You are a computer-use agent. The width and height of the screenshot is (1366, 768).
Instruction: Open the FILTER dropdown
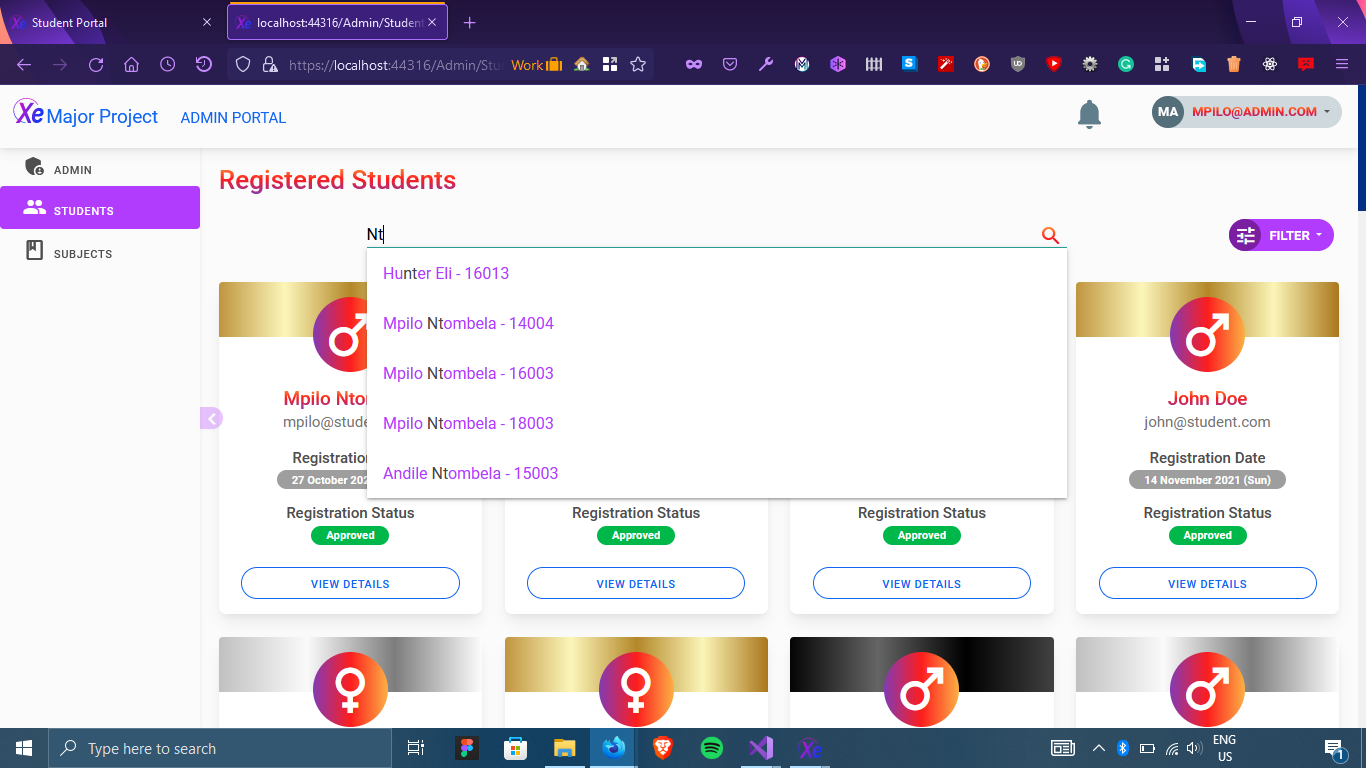1281,235
